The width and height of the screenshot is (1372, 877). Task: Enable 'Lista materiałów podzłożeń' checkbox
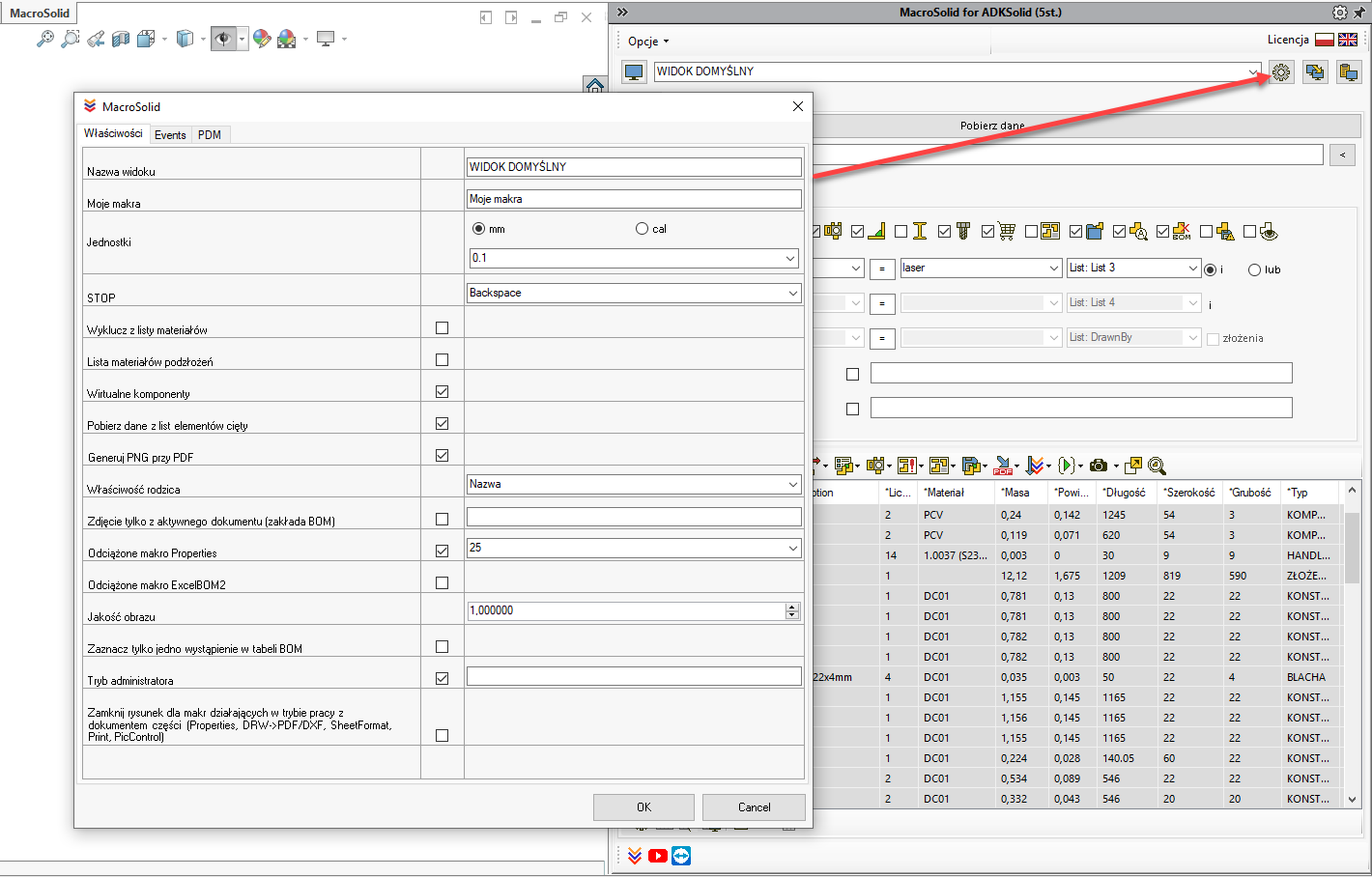(442, 359)
